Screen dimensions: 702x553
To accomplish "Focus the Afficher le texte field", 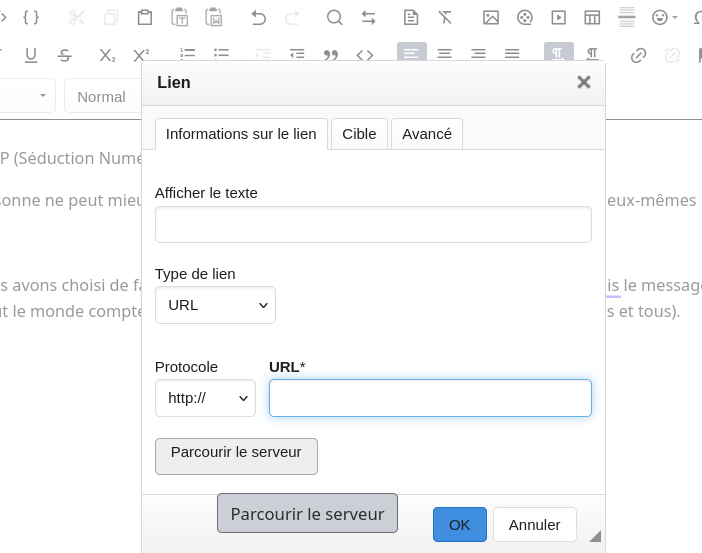I will [373, 224].
